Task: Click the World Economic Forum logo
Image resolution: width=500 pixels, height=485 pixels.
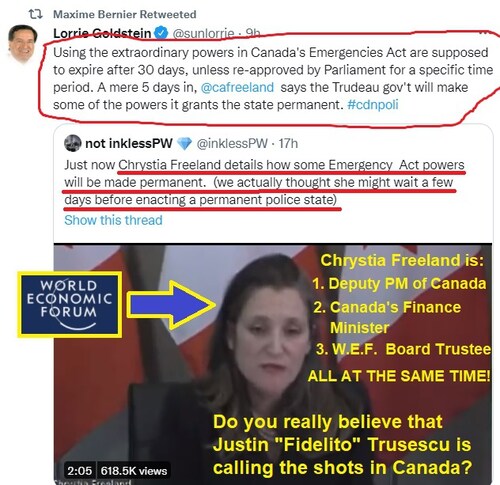Action: coord(70,305)
